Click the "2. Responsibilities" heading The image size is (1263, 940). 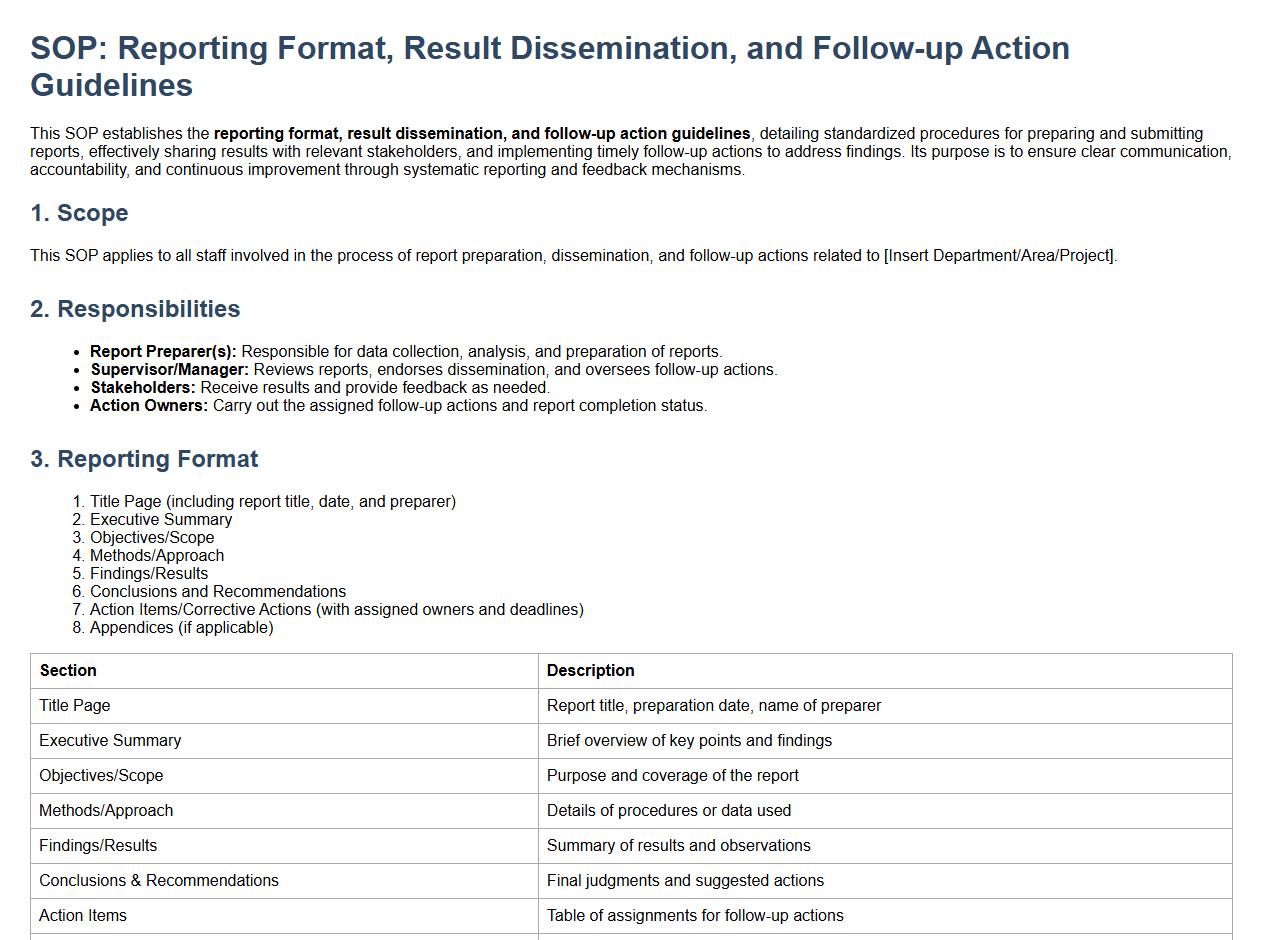(x=135, y=309)
